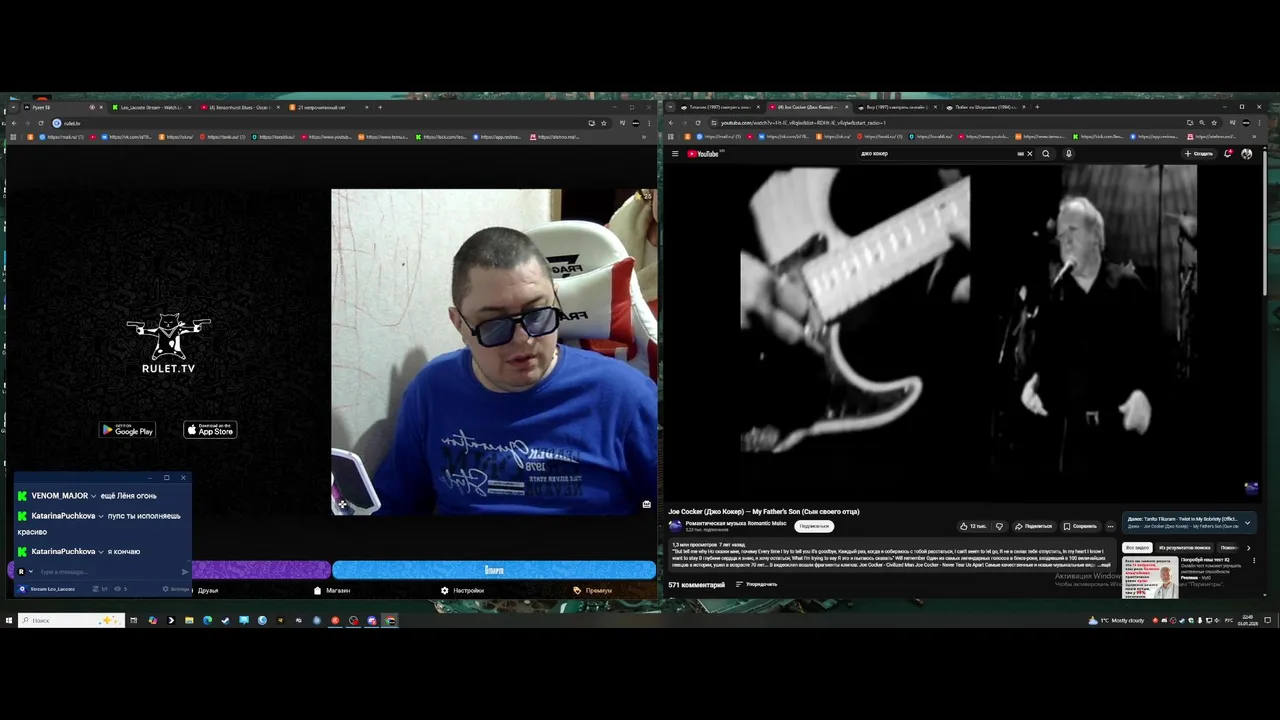The width and height of the screenshot is (1280, 720).
Task: Open tab search dropdown in YouTube window
Action: tap(668, 107)
